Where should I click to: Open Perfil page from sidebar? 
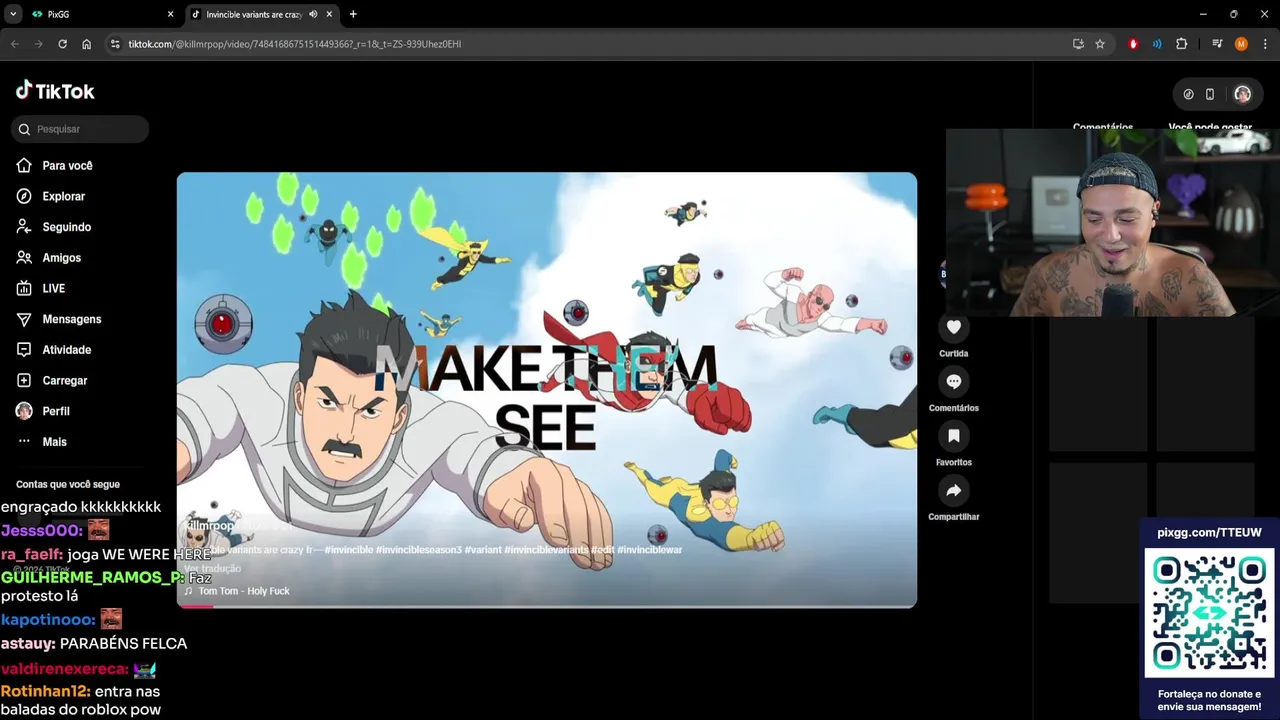(x=43, y=411)
